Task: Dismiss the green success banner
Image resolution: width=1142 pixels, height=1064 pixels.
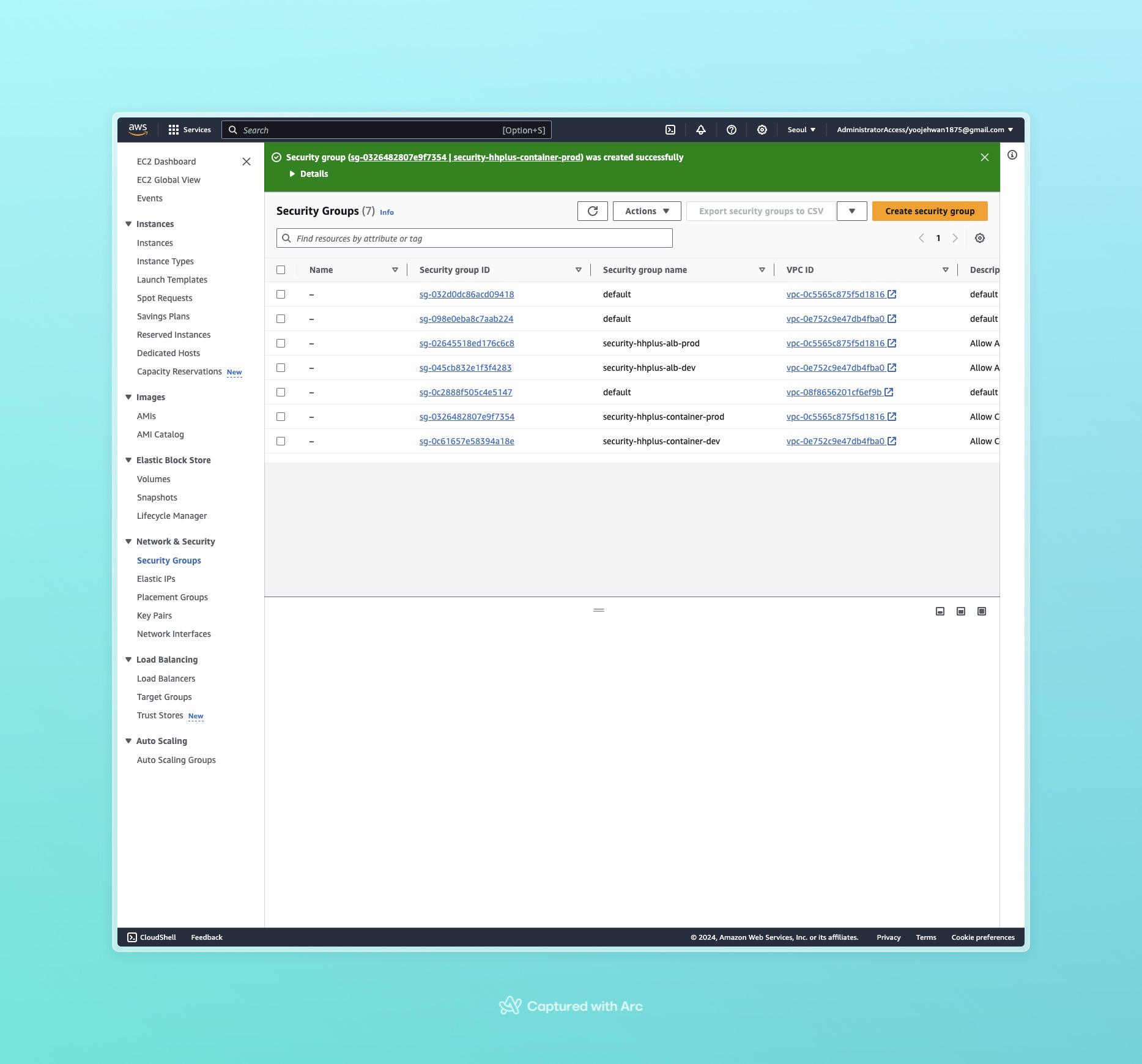Action: click(985, 157)
